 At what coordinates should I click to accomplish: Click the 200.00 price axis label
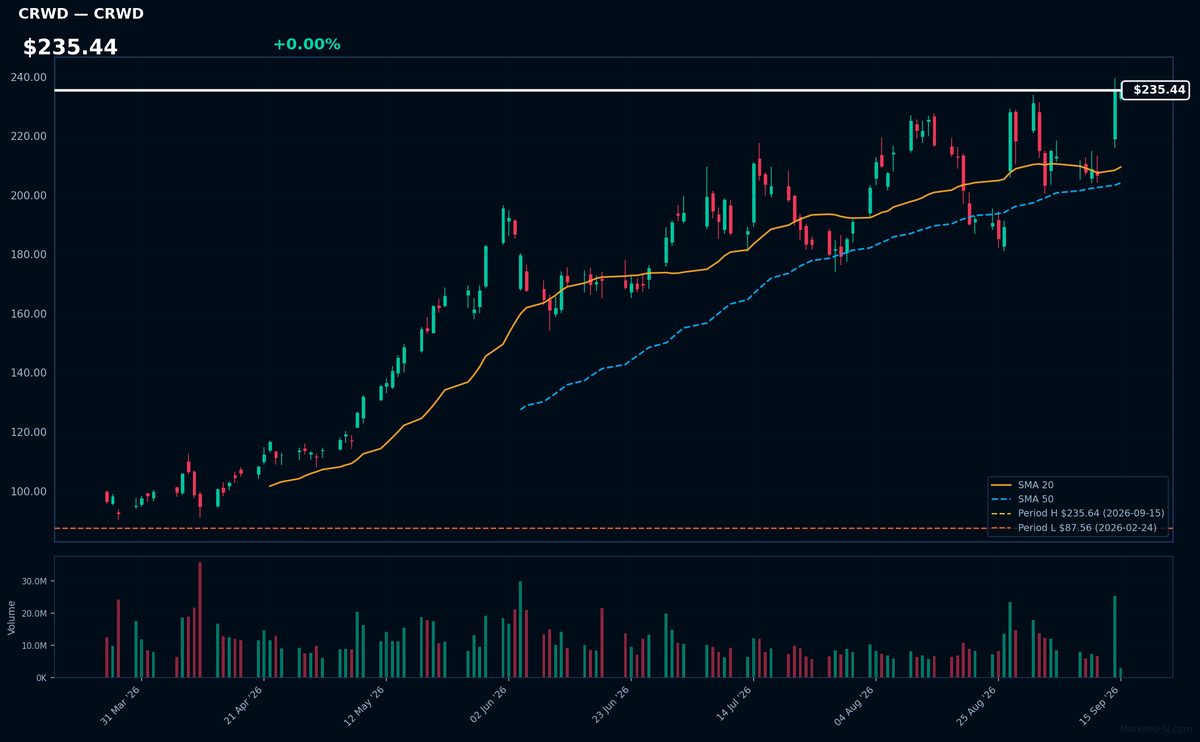point(29,195)
